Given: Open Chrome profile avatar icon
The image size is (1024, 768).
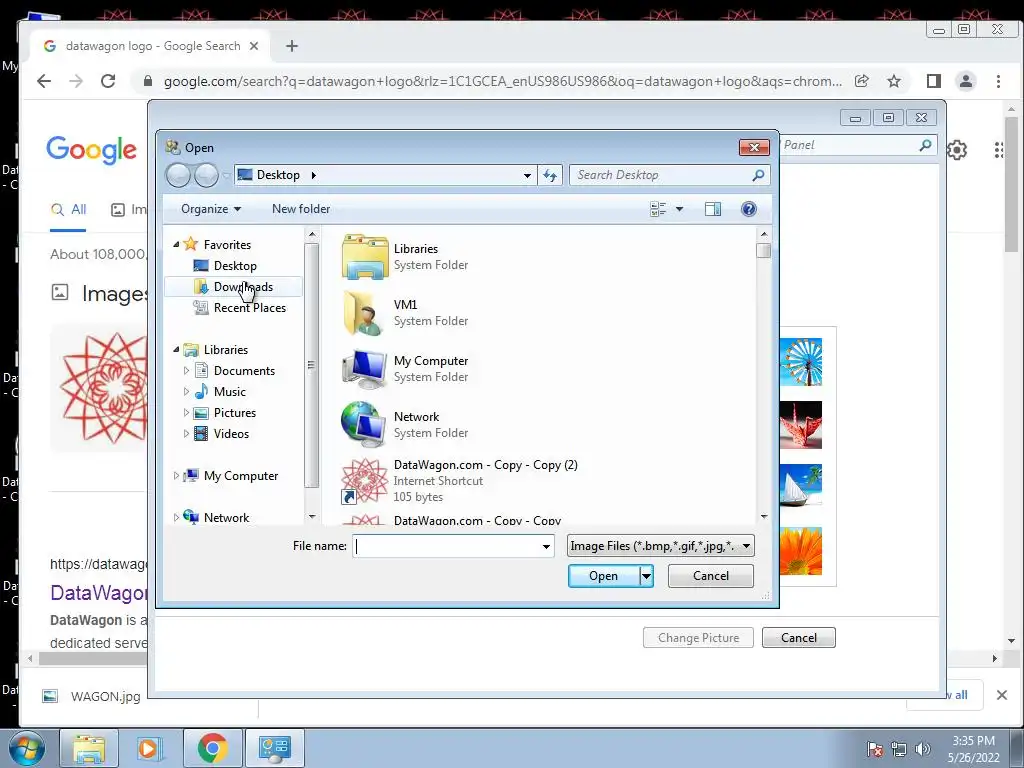Looking at the screenshot, I should 966,81.
